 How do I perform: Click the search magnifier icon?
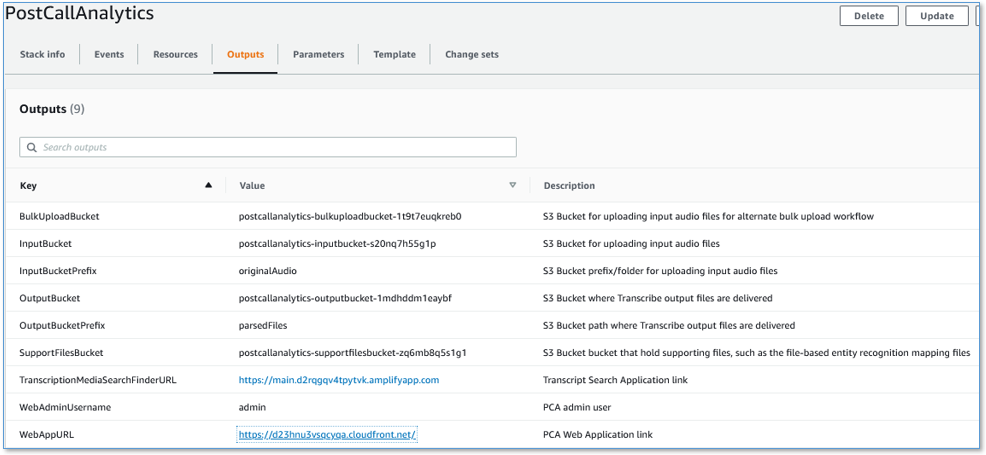pyautogui.click(x=31, y=148)
